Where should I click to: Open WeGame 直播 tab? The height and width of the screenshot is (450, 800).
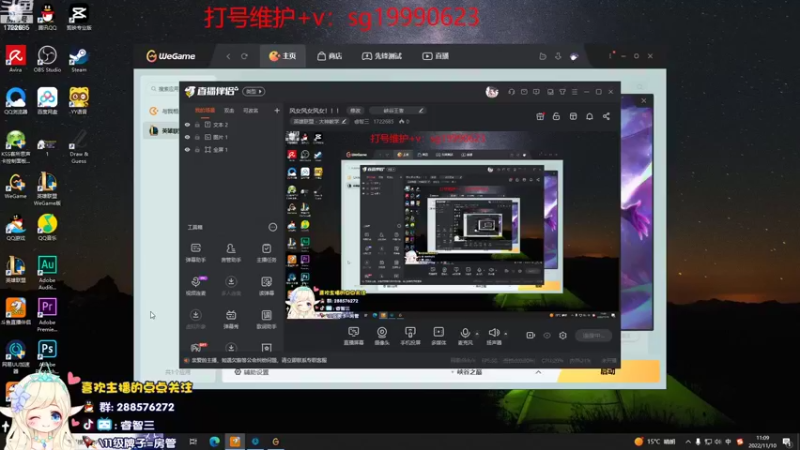coord(436,56)
